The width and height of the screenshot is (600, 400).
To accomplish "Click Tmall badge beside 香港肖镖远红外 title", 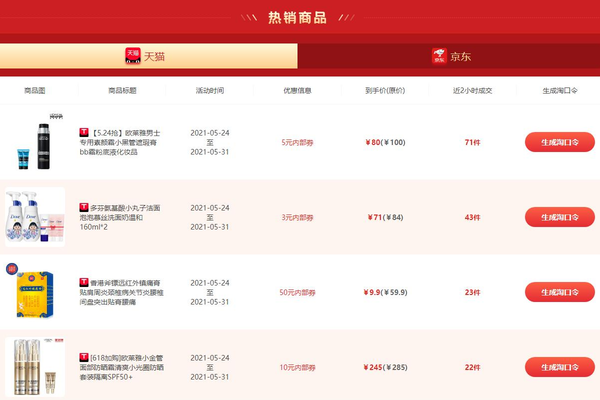I will (x=84, y=282).
